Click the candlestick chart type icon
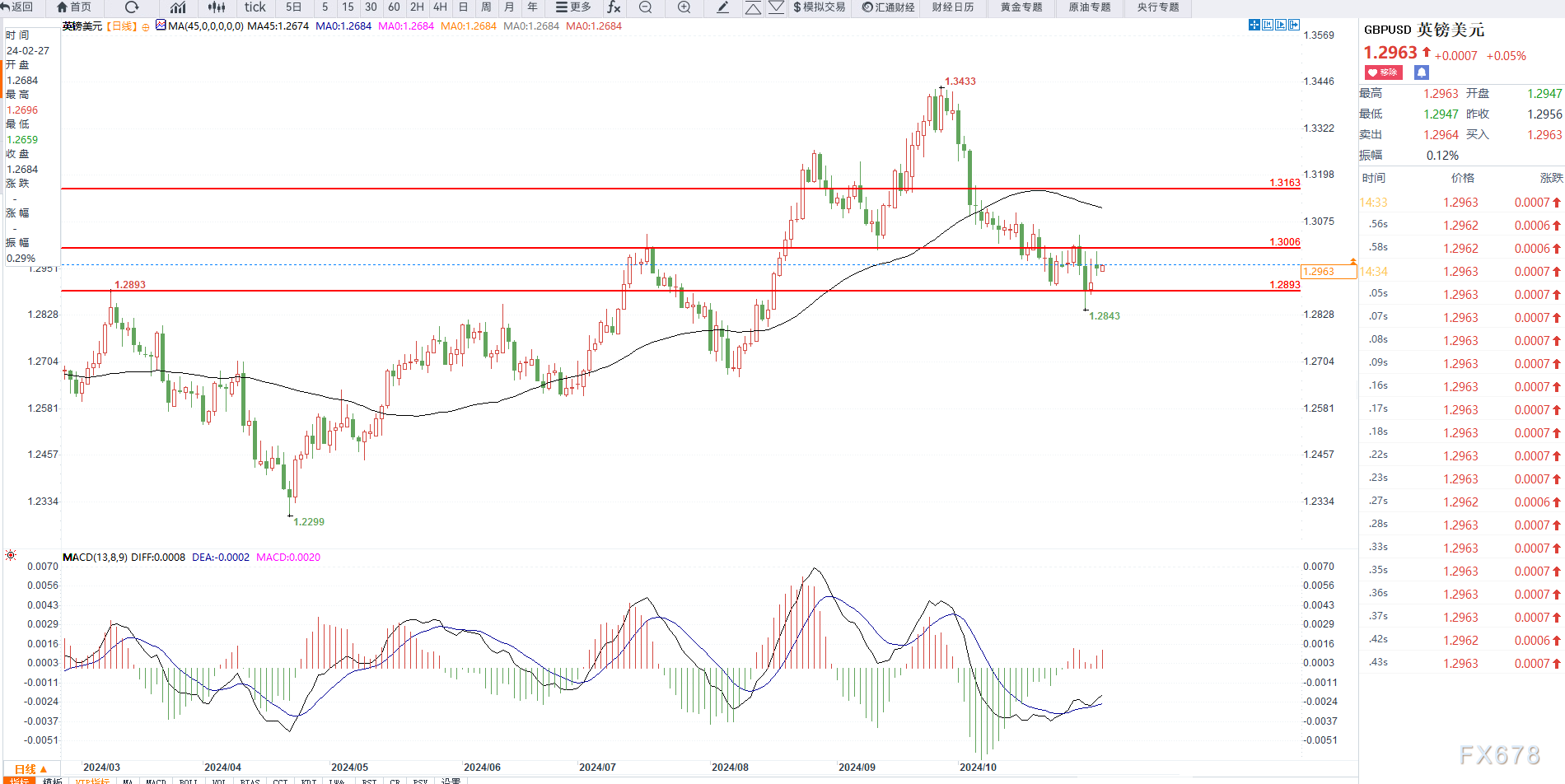Image resolution: width=1565 pixels, height=784 pixels. click(x=217, y=7)
